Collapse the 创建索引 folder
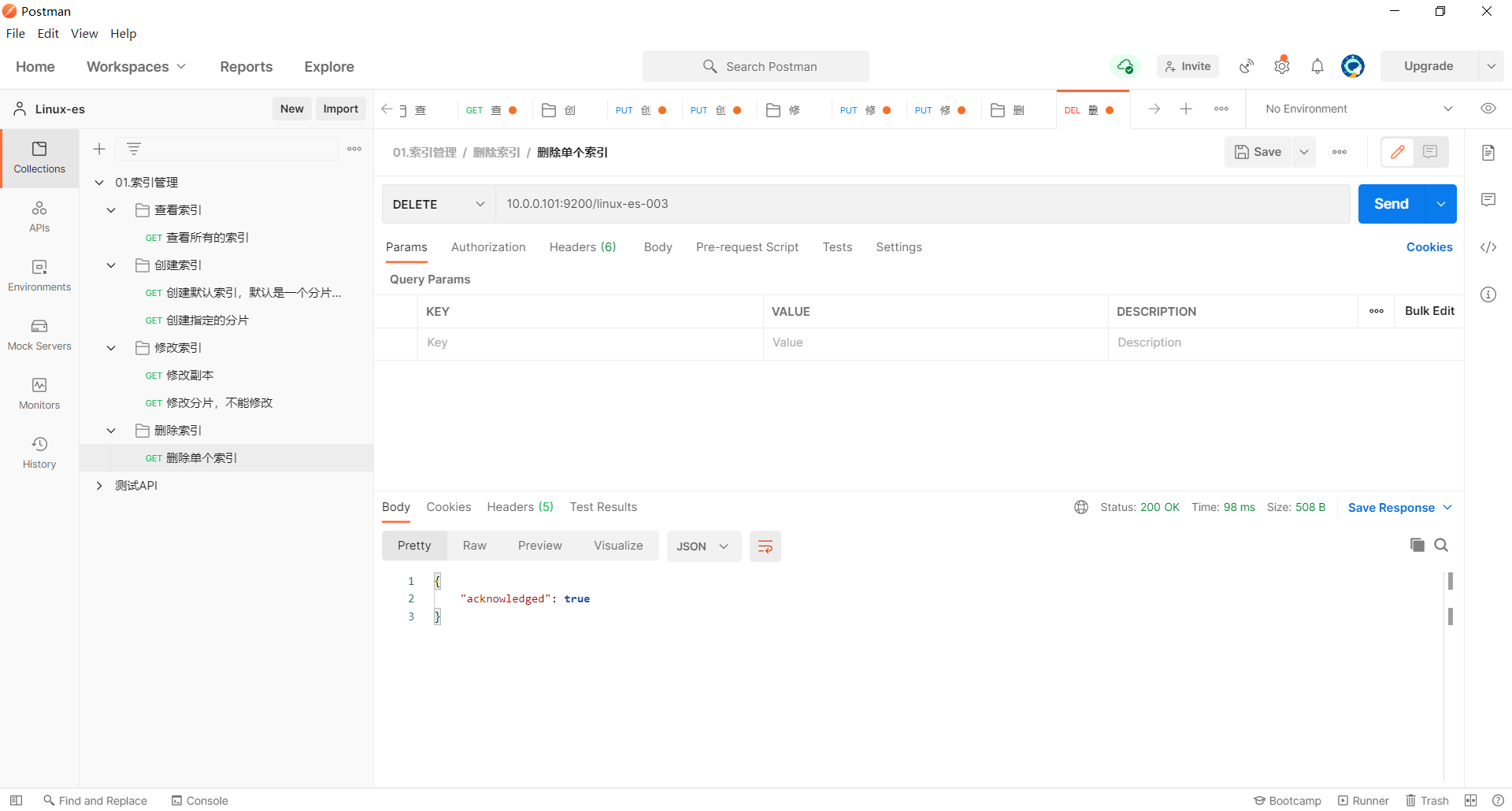 [111, 265]
